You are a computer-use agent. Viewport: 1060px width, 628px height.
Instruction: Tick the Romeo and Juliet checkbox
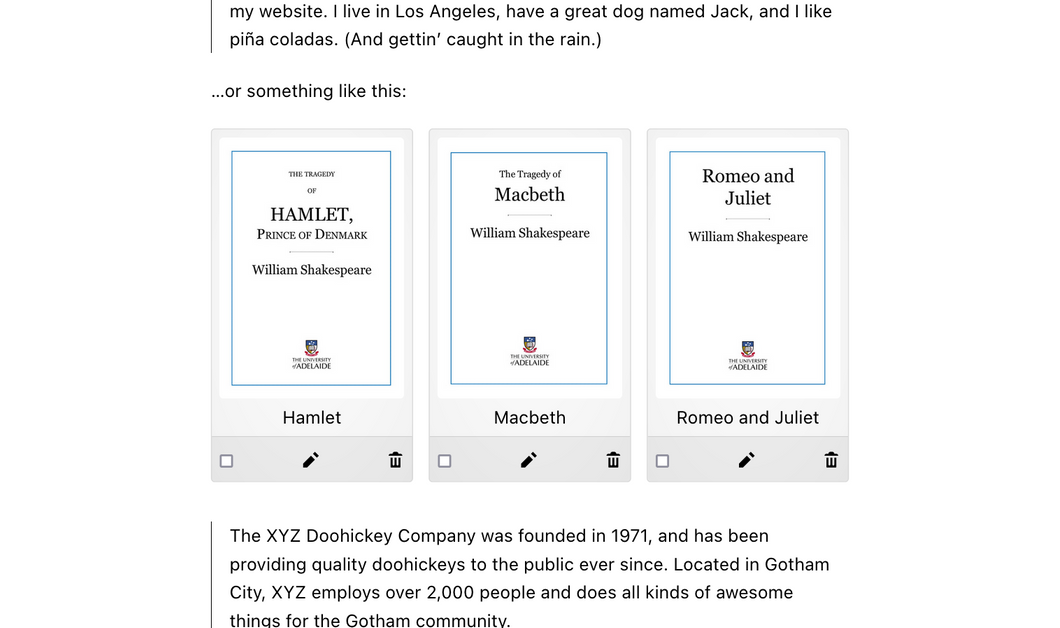click(x=662, y=461)
